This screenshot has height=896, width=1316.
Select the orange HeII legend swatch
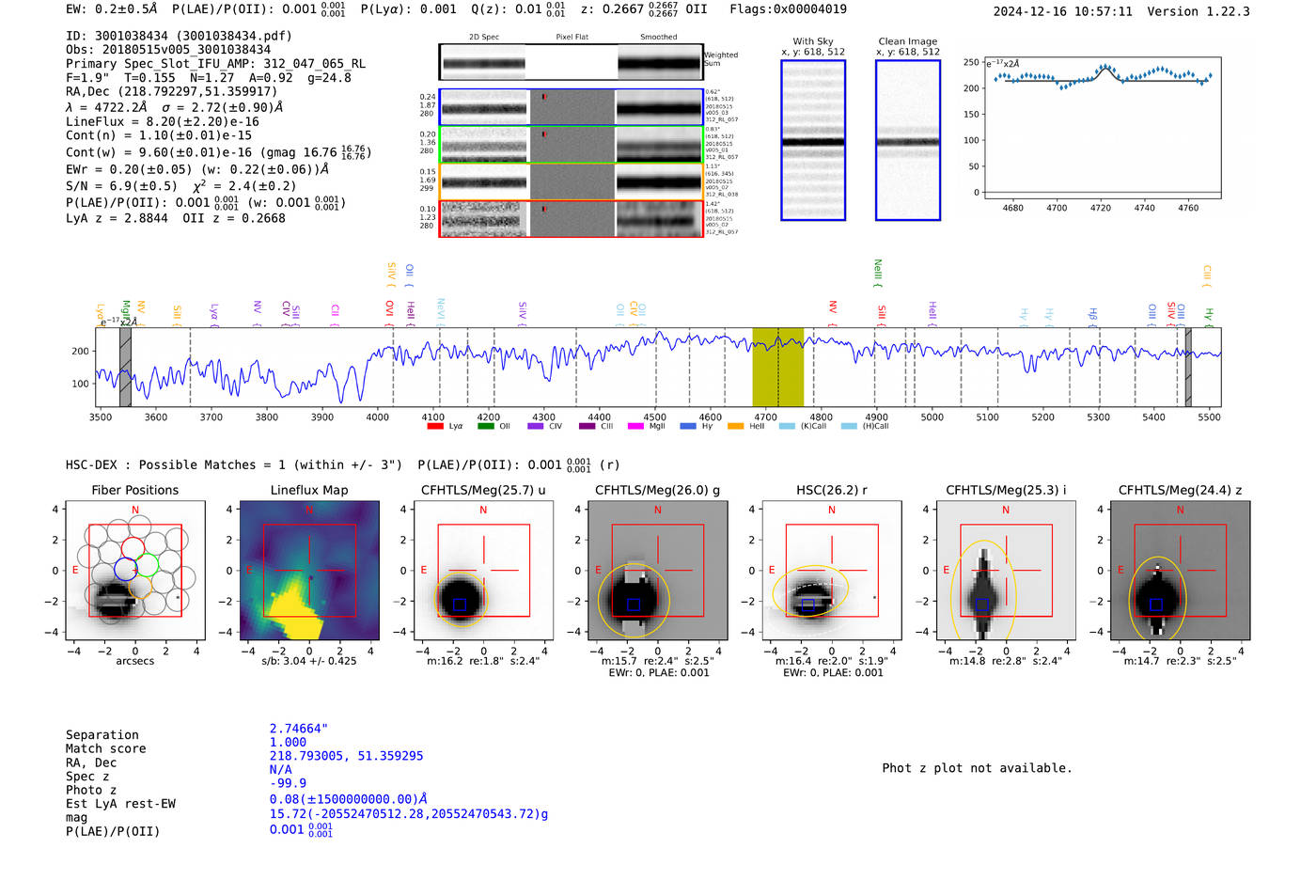[735, 426]
